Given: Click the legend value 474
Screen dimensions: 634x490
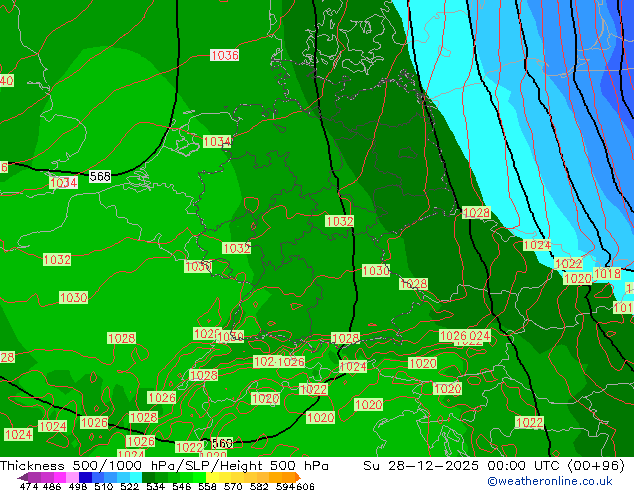Looking at the screenshot, I should click(29, 486).
